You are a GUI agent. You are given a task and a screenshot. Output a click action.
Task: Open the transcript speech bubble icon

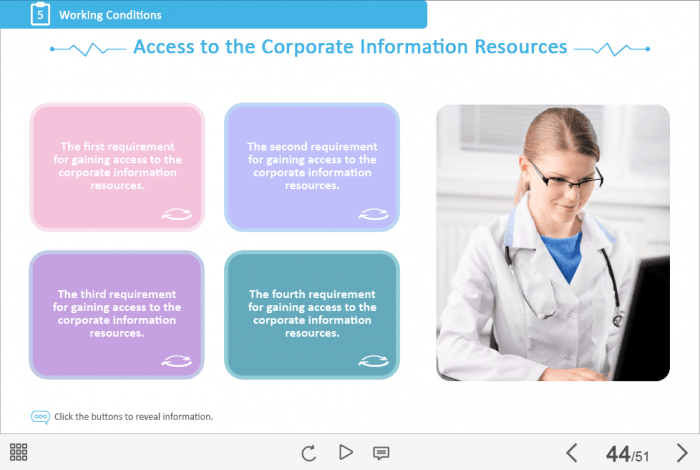pyautogui.click(x=381, y=452)
